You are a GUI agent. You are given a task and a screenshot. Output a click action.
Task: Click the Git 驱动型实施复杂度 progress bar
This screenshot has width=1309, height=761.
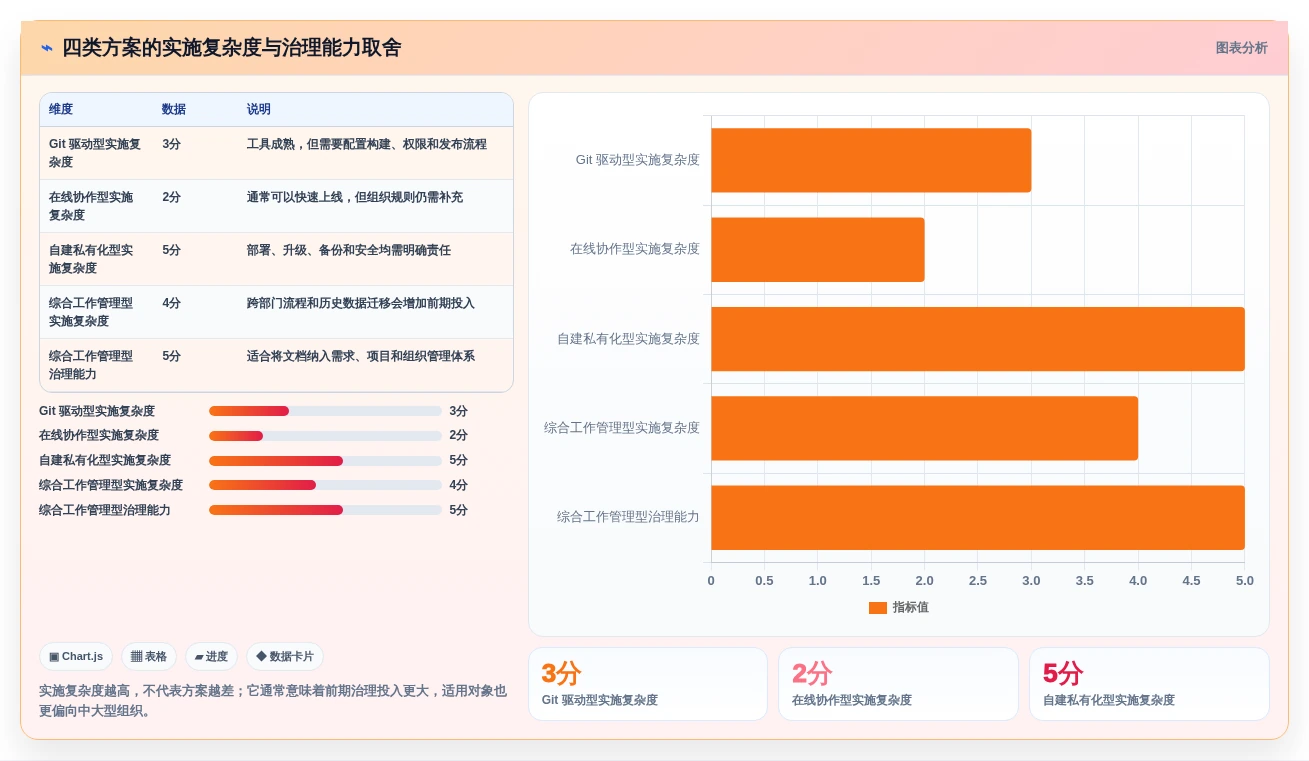point(325,411)
